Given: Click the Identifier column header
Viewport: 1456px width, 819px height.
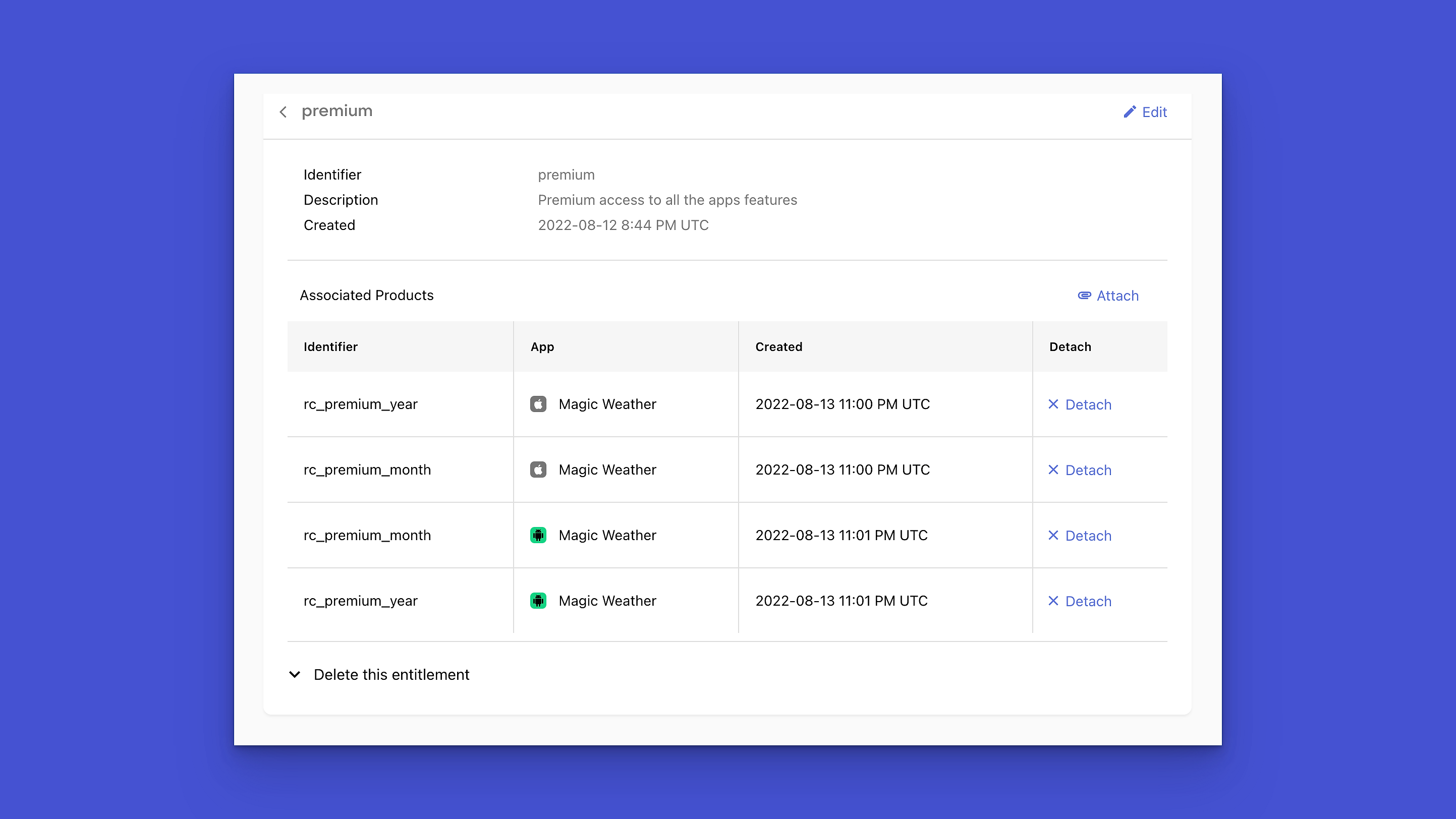Looking at the screenshot, I should point(330,347).
